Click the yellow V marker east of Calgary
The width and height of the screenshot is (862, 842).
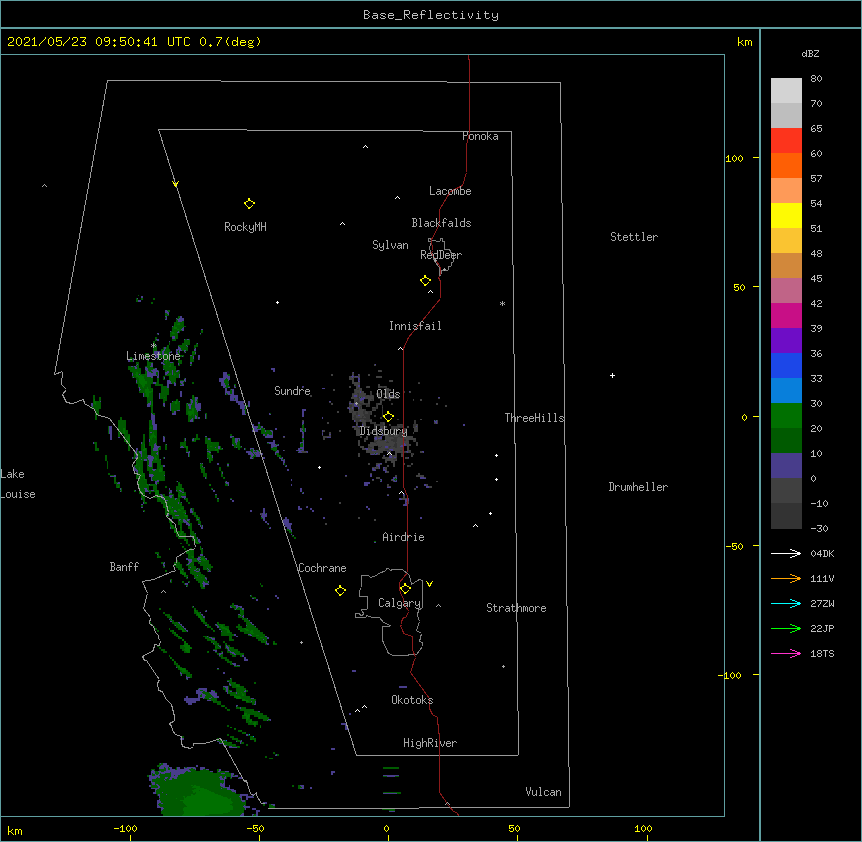[429, 584]
